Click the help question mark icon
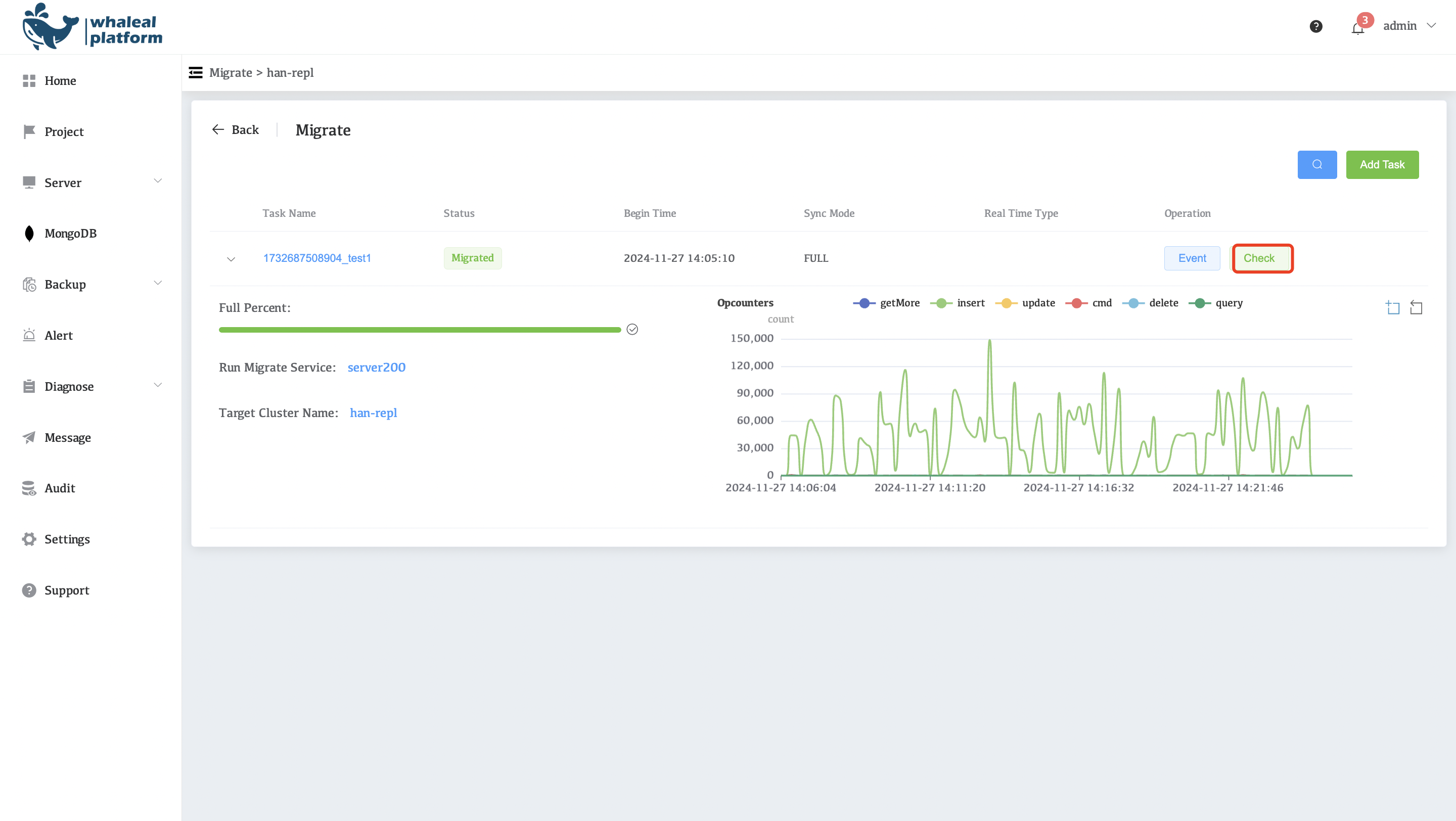Screen dimensions: 1456x821 (1316, 26)
